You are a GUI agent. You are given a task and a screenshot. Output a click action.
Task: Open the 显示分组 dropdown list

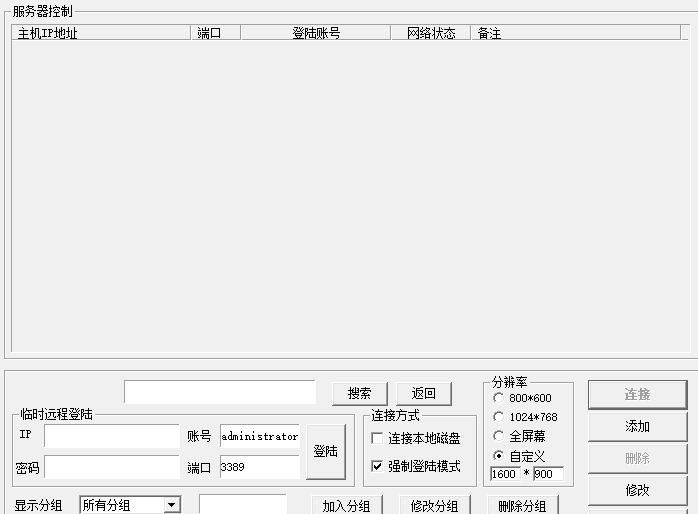(x=171, y=505)
